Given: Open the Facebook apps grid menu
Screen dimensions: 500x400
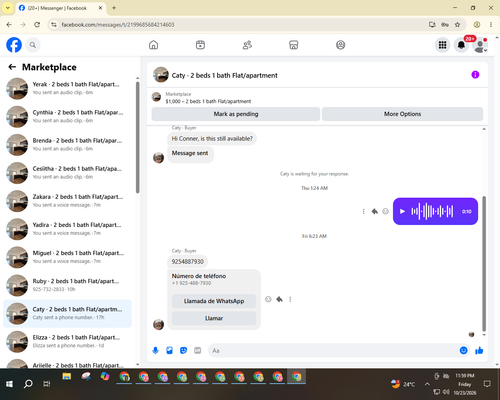Looking at the screenshot, I should pyautogui.click(x=442, y=45).
